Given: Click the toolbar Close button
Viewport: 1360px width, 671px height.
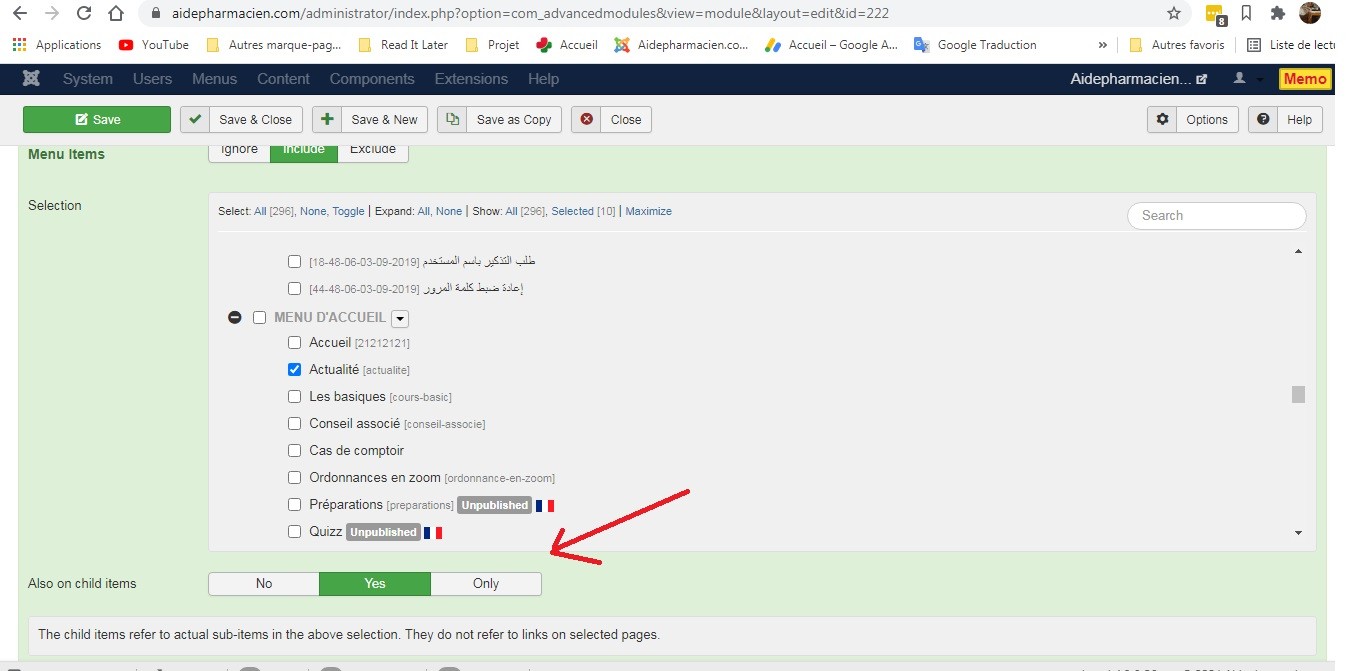Looking at the screenshot, I should click(x=611, y=119).
